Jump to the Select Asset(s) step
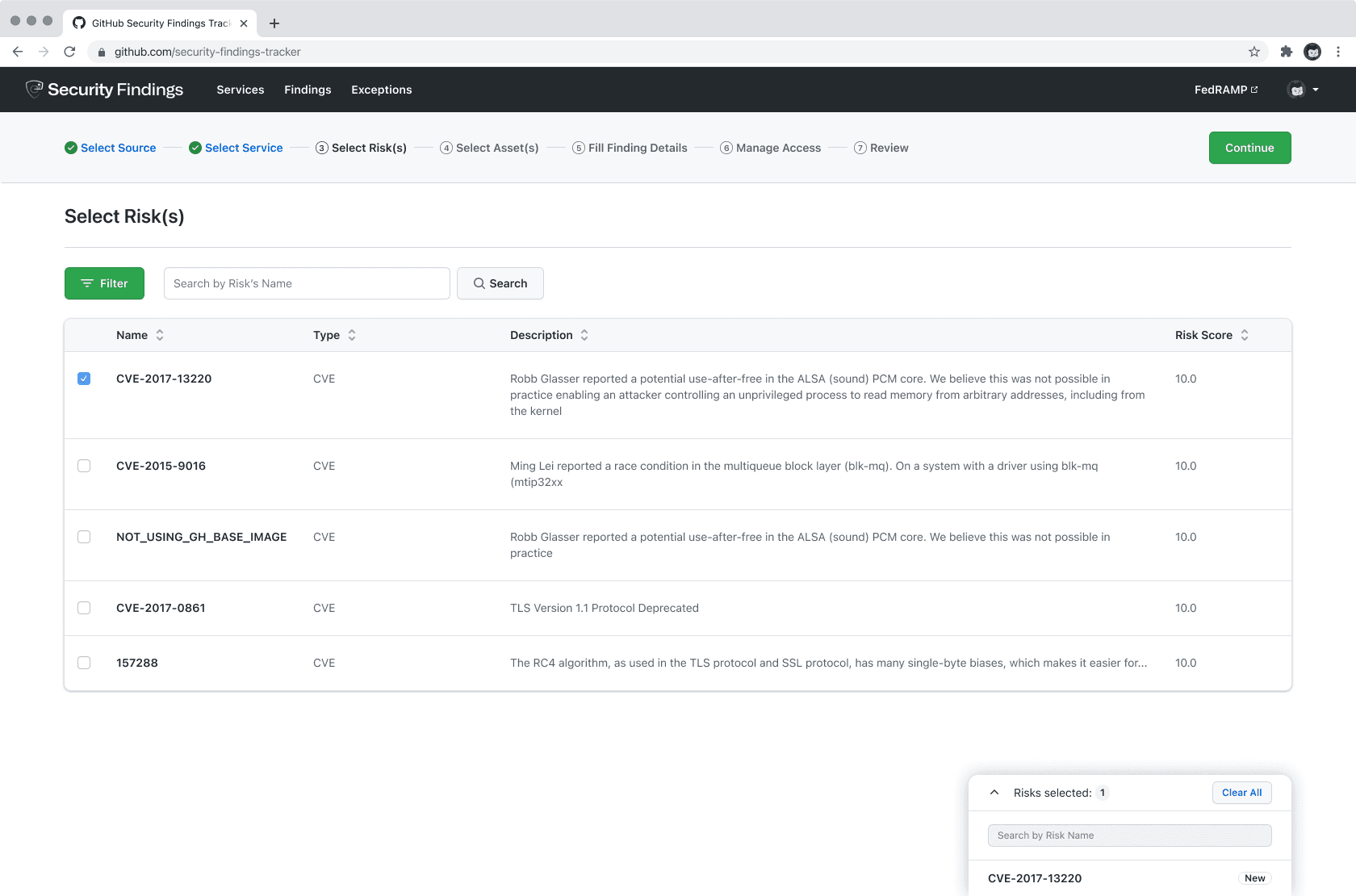Viewport: 1356px width, 896px height. [x=489, y=148]
